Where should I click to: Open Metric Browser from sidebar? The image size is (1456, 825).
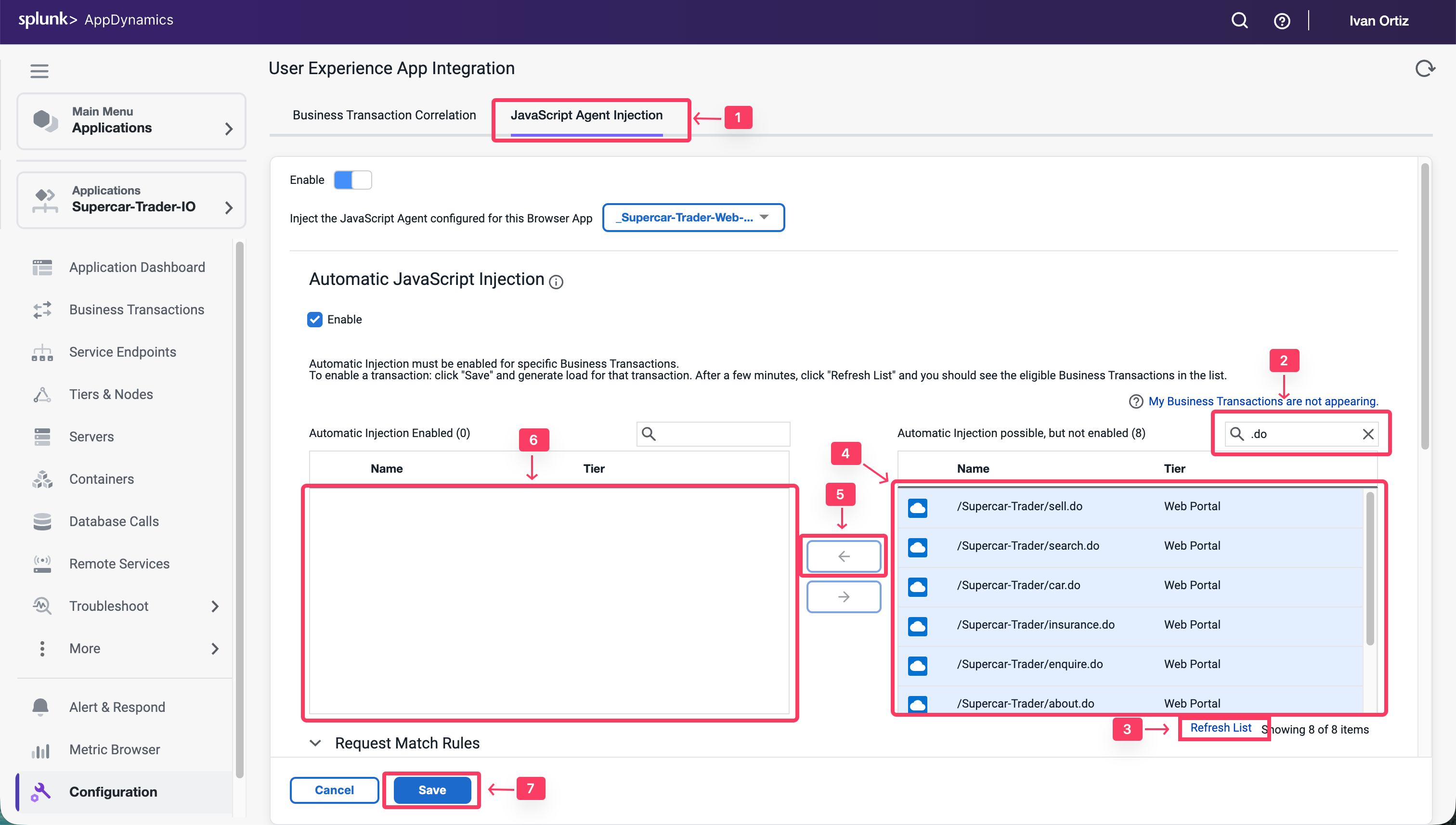pyautogui.click(x=114, y=749)
